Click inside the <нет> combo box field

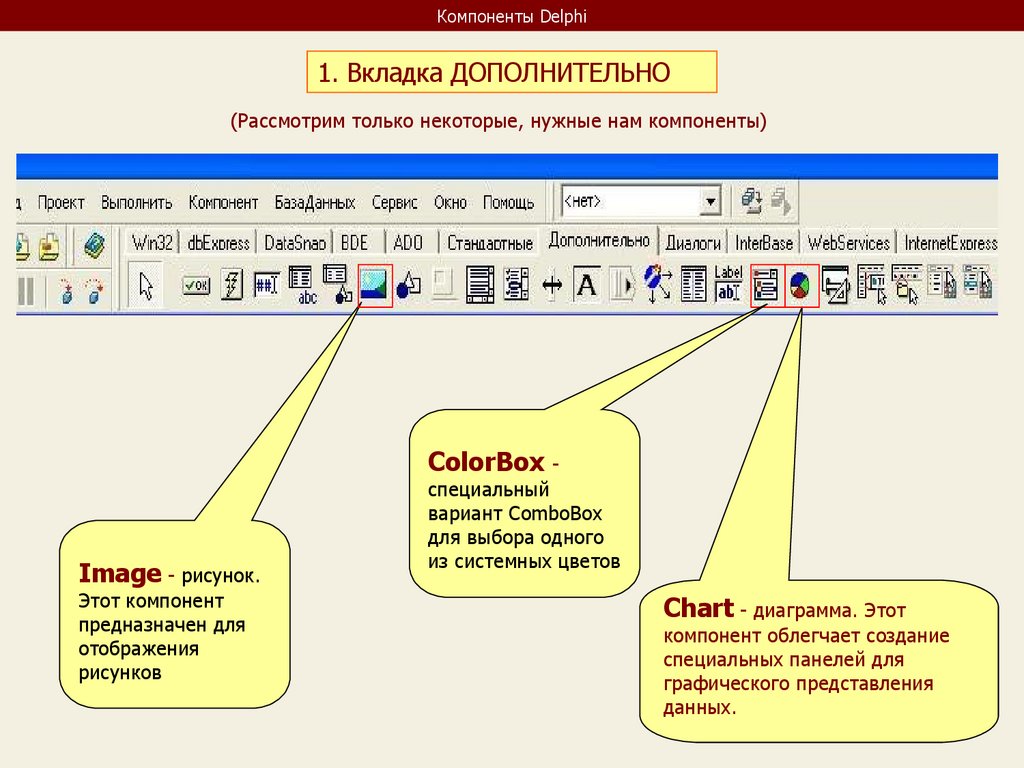tap(631, 201)
